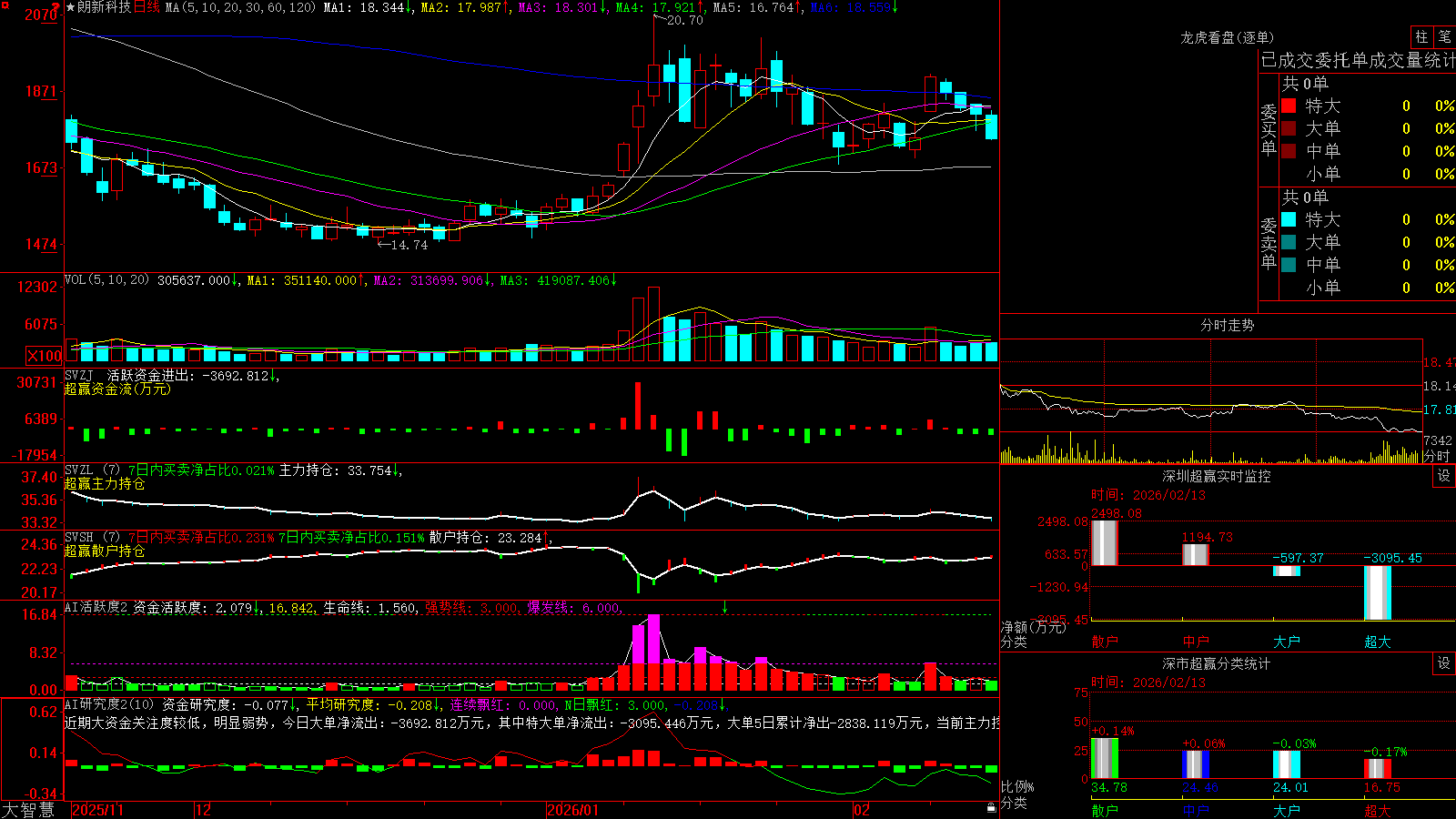Viewport: 1456px width, 819px height.
Task: Click the 2025/11 timeline date marker
Action: pyautogui.click(x=97, y=810)
